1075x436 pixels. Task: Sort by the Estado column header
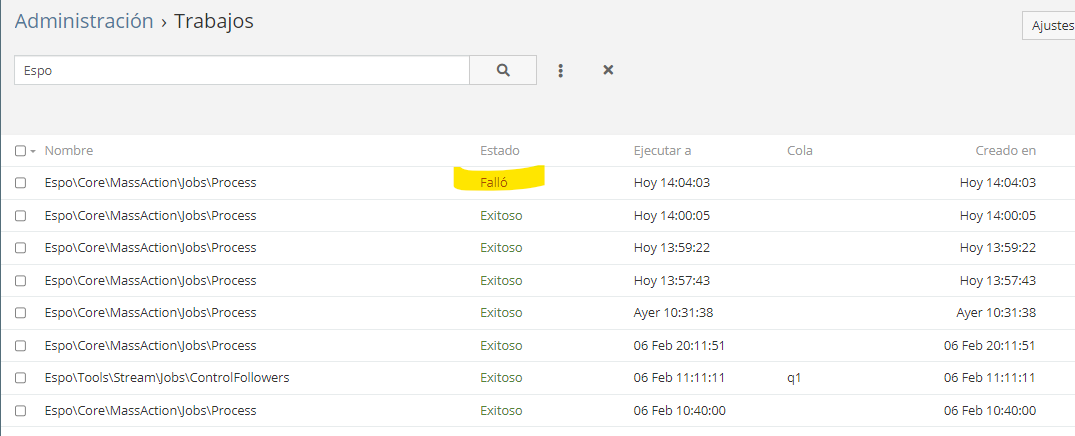499,151
